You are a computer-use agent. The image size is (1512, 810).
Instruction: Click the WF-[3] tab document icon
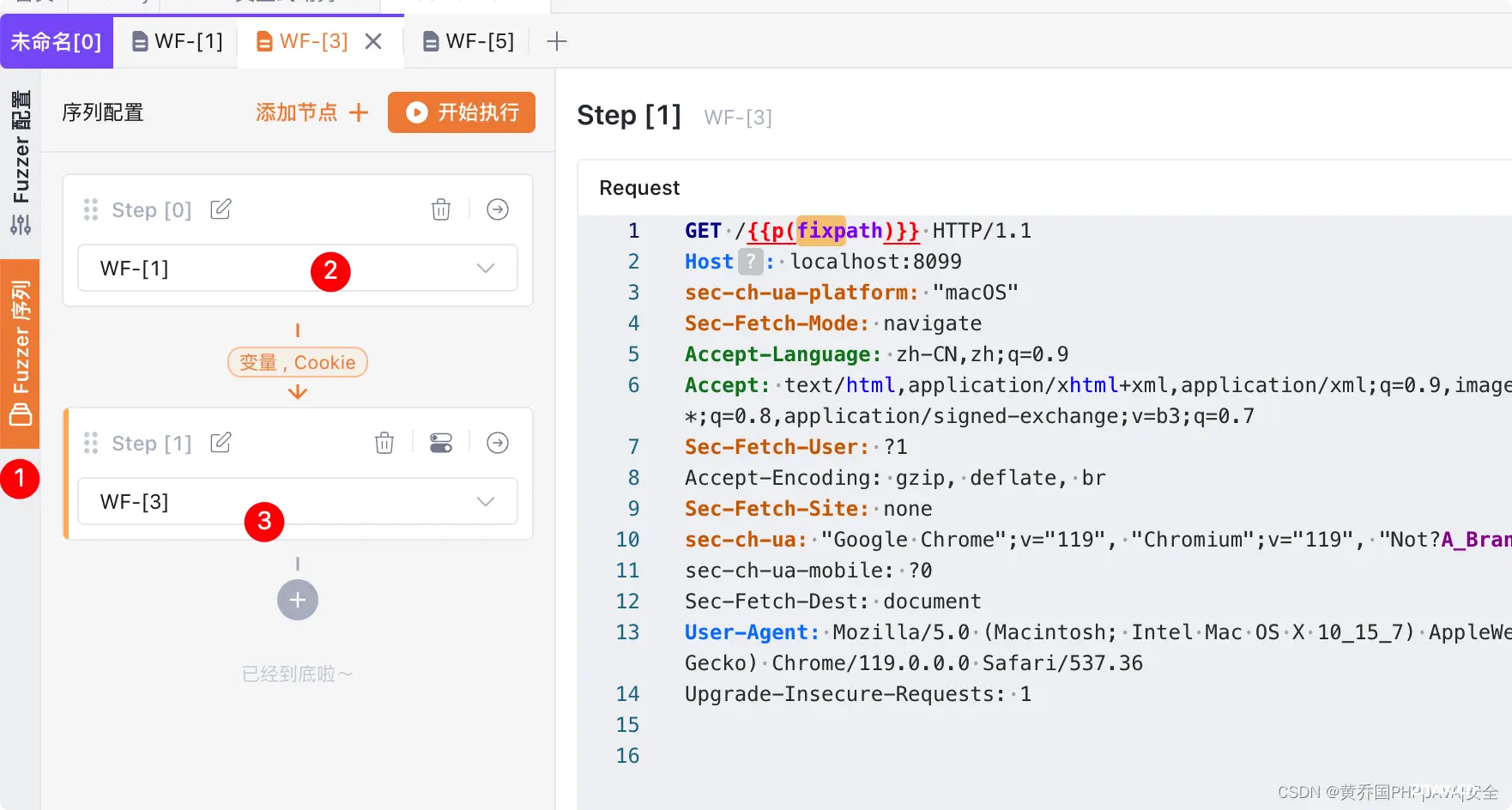point(265,41)
